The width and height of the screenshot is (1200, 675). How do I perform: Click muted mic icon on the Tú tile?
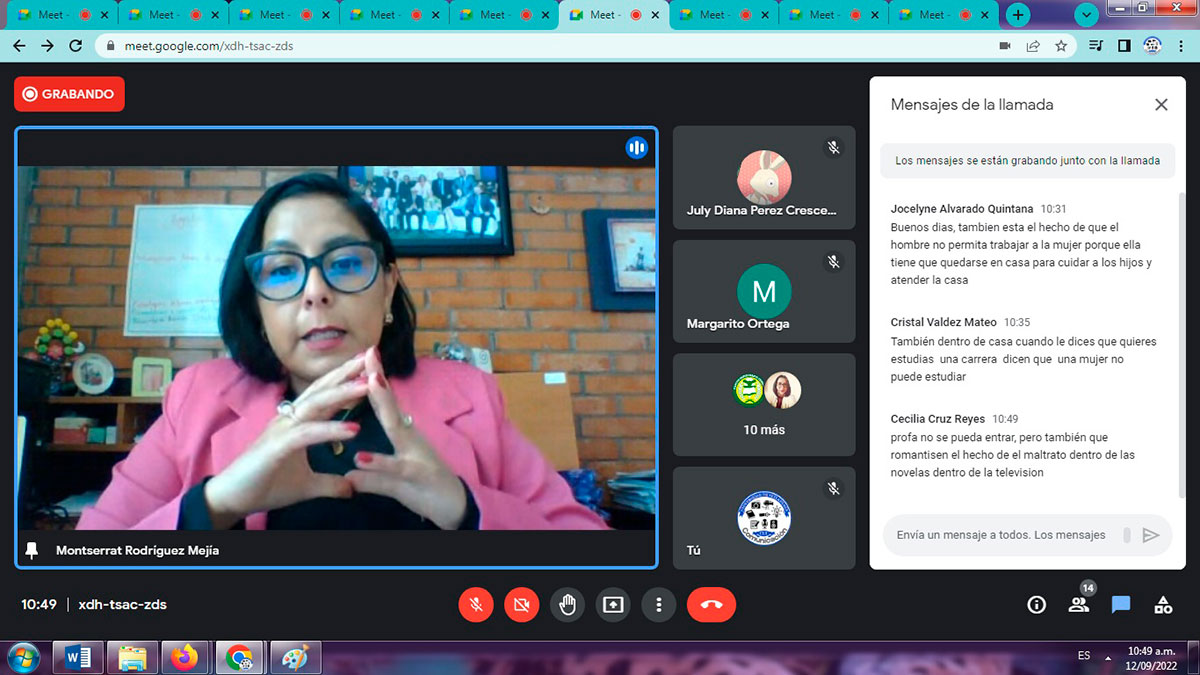pos(833,489)
